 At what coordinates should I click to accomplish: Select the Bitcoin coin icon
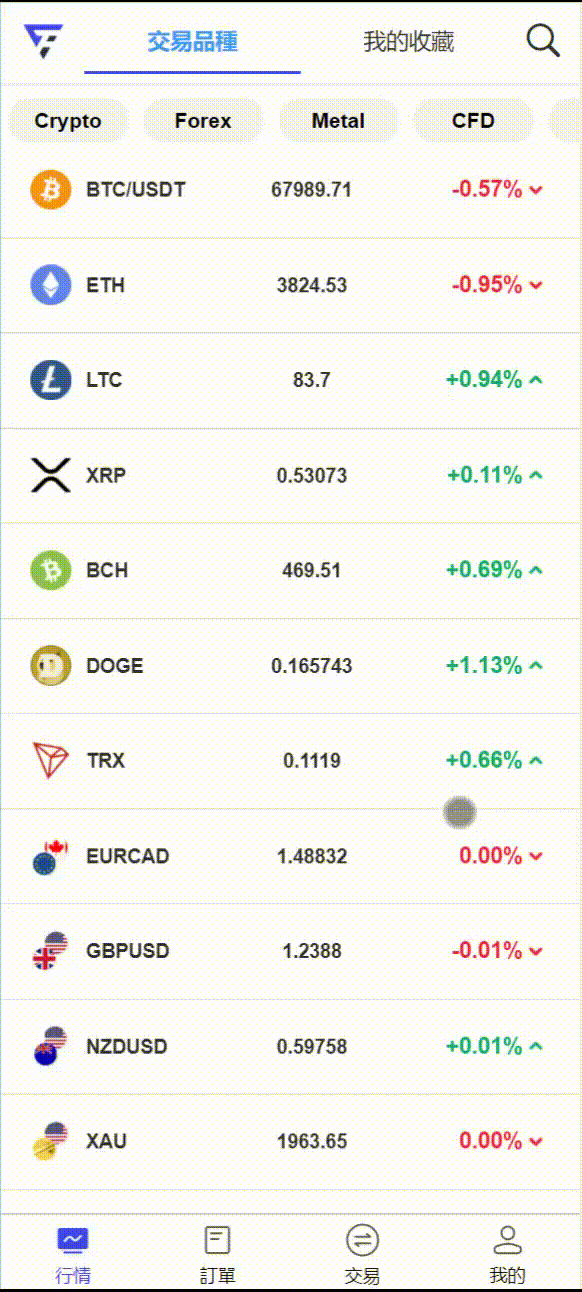(x=51, y=189)
